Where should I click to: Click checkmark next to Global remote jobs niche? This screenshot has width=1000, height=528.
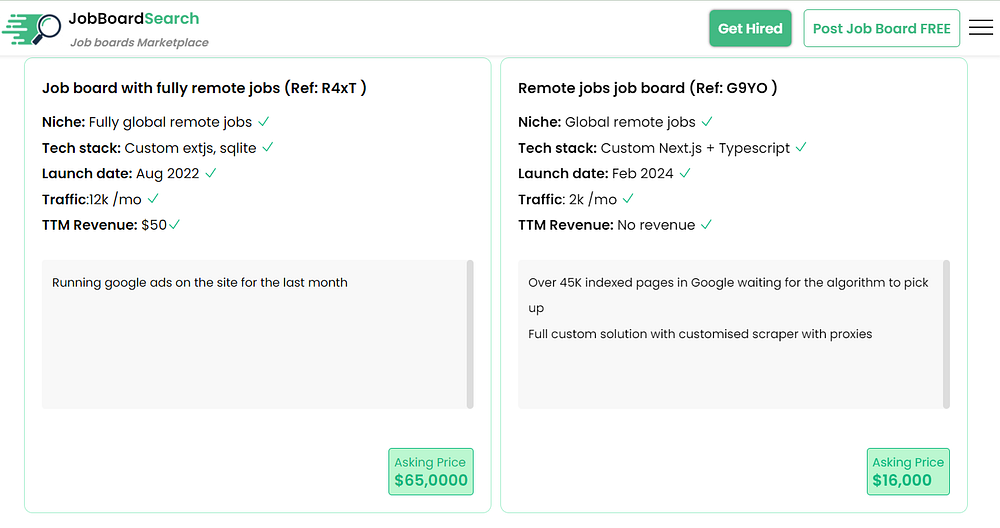coord(707,122)
